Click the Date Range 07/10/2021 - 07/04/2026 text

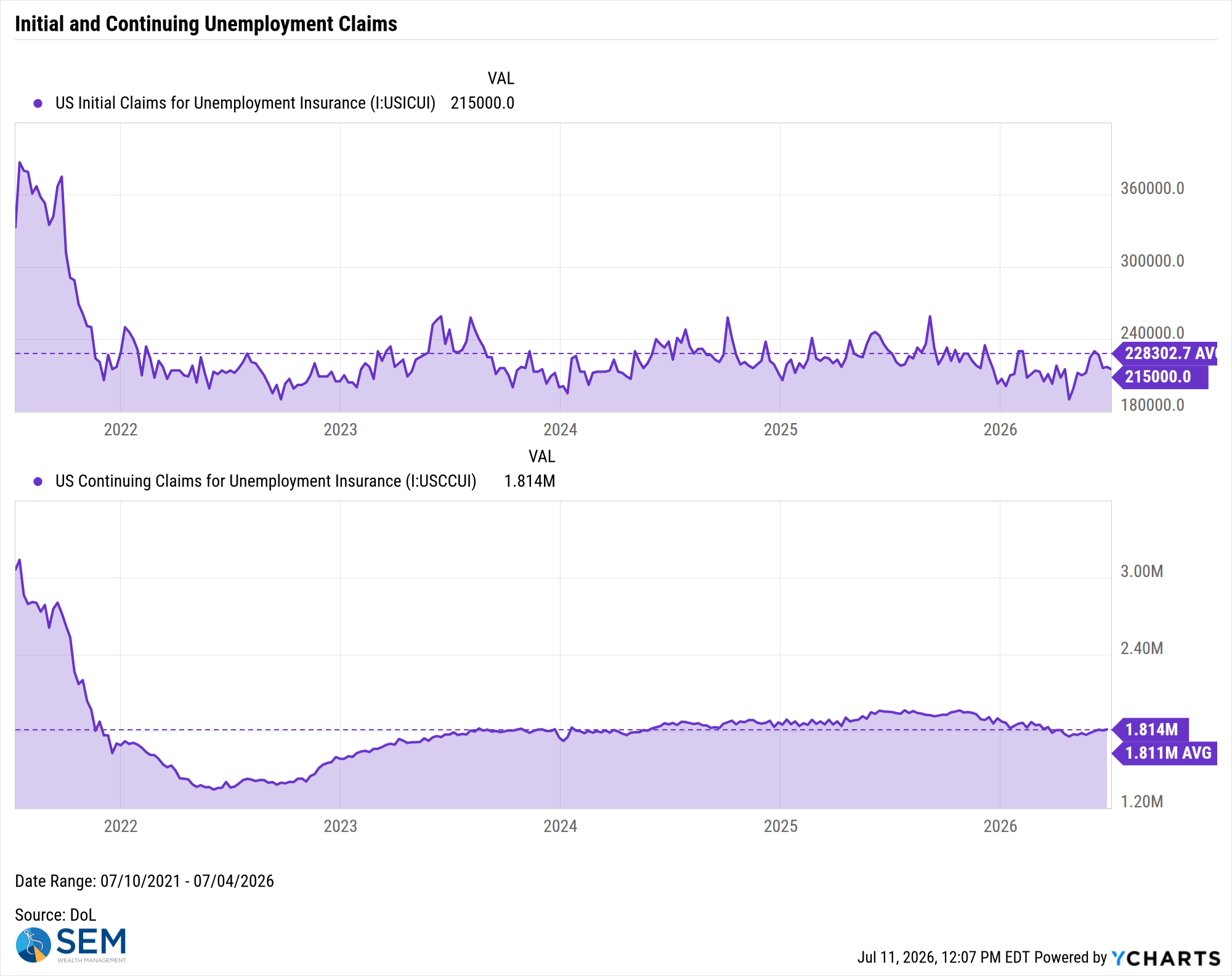[x=144, y=881]
